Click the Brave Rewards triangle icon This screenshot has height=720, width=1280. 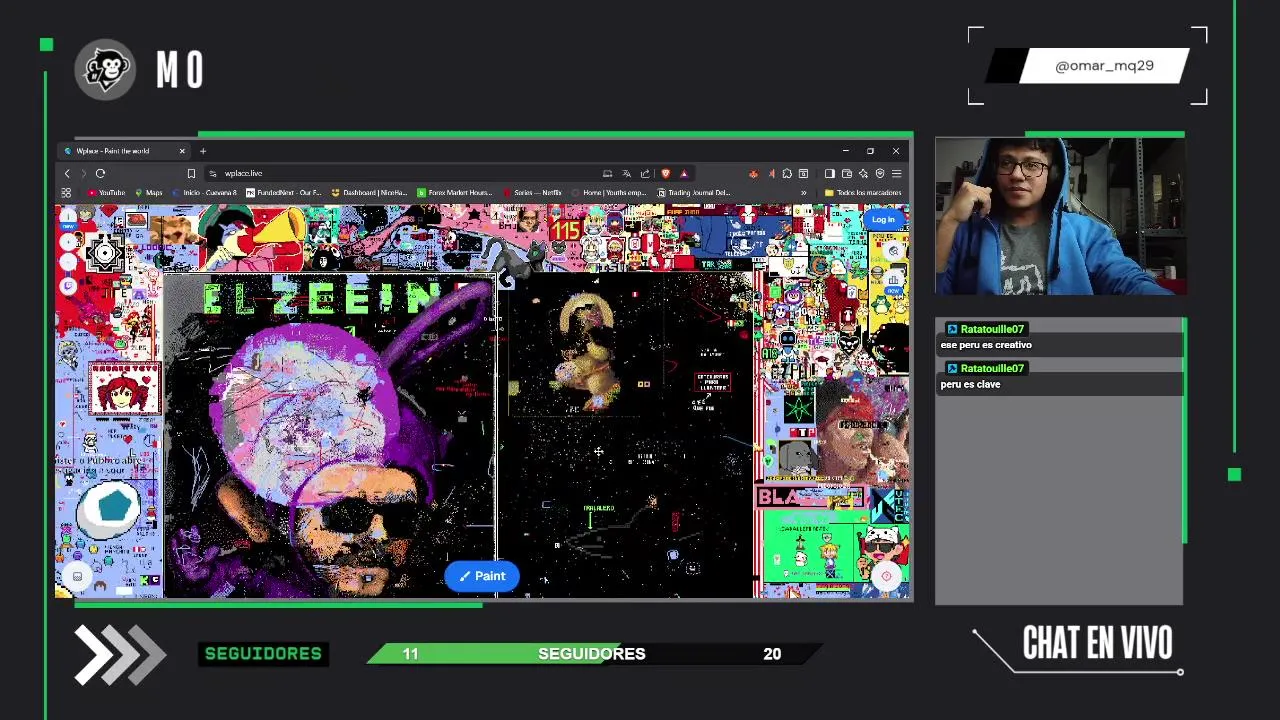(684, 173)
